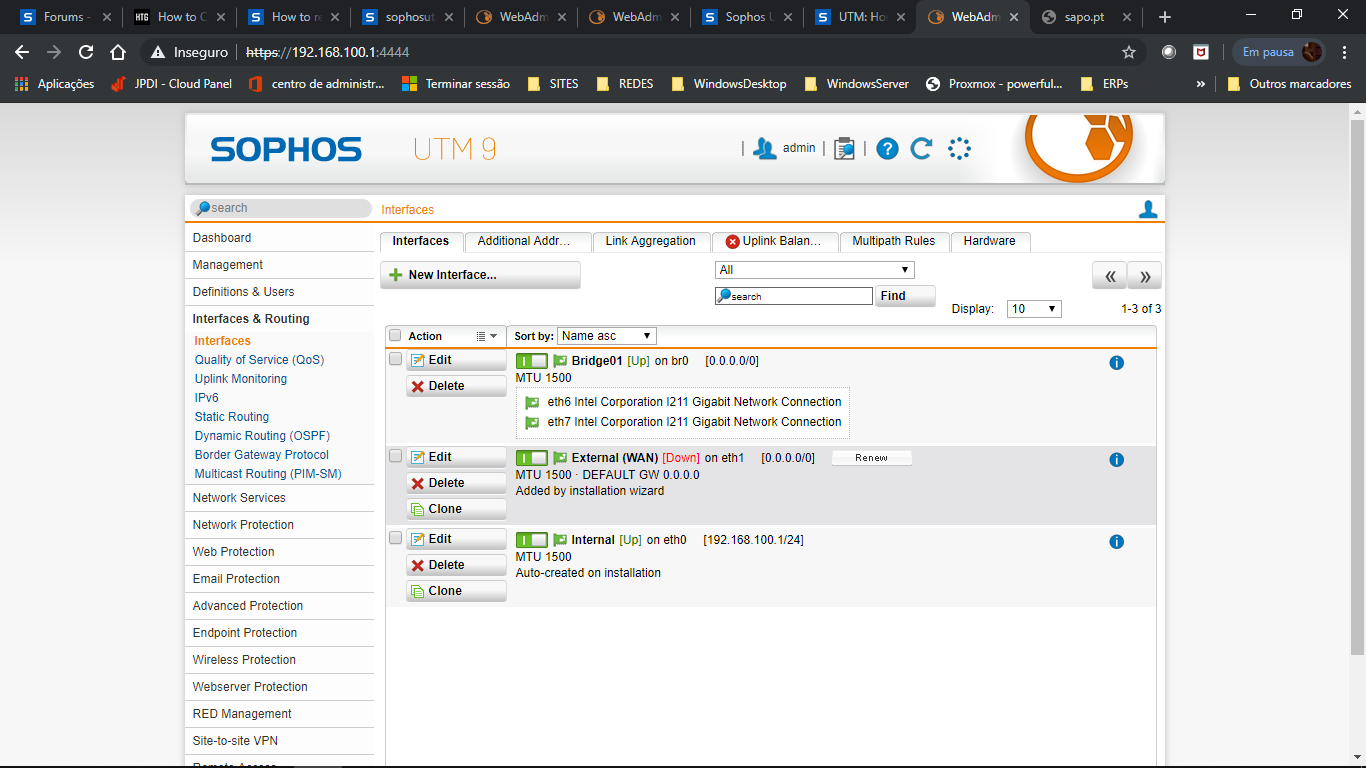Click Renew on External (WAN) interface
The width and height of the screenshot is (1366, 768).
point(871,458)
